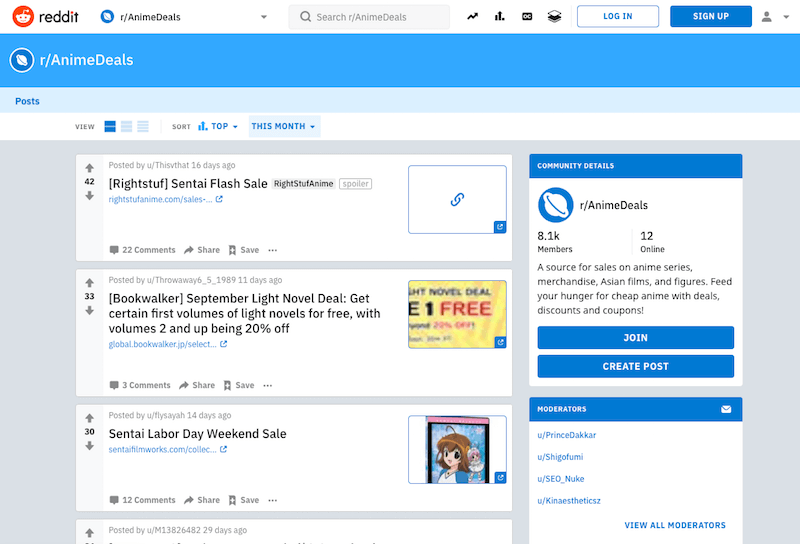Select the compact view layout
The image size is (800, 544).
(143, 126)
